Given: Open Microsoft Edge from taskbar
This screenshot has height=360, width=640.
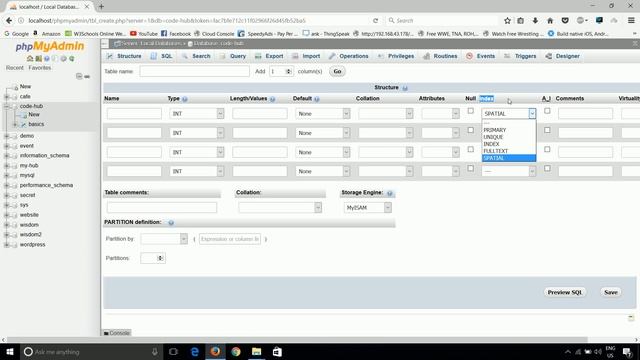Looking at the screenshot, I should [195, 352].
